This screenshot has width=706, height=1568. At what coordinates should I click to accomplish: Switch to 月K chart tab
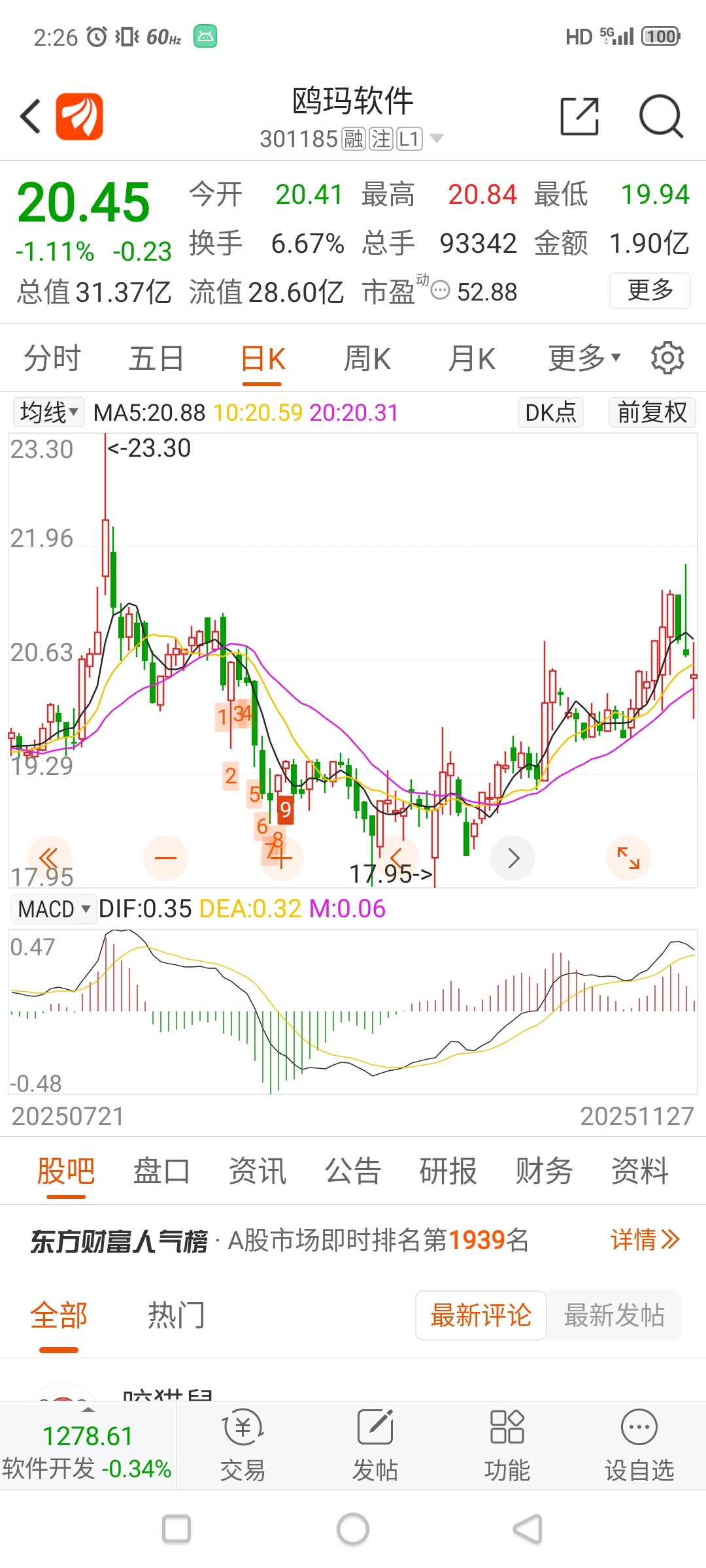[472, 358]
